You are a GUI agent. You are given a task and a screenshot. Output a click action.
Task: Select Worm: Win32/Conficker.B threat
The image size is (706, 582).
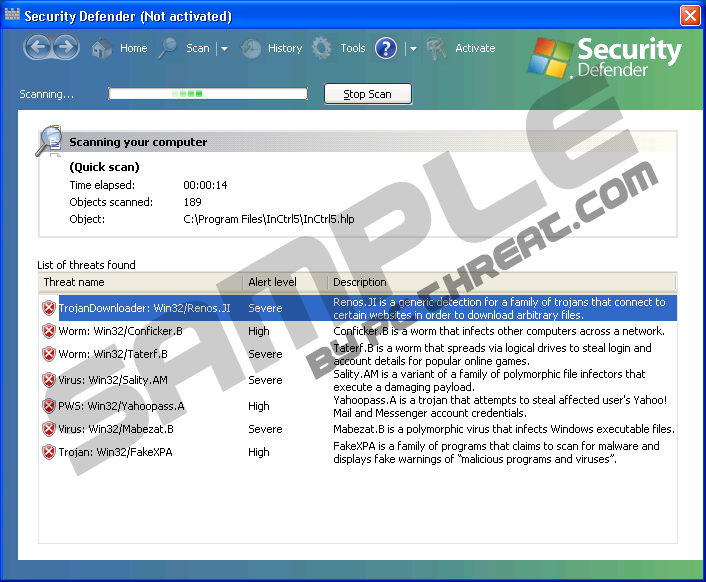point(120,331)
